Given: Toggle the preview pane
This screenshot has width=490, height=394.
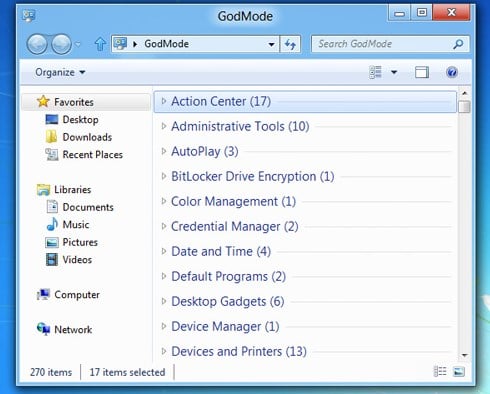Looking at the screenshot, I should click(x=422, y=72).
